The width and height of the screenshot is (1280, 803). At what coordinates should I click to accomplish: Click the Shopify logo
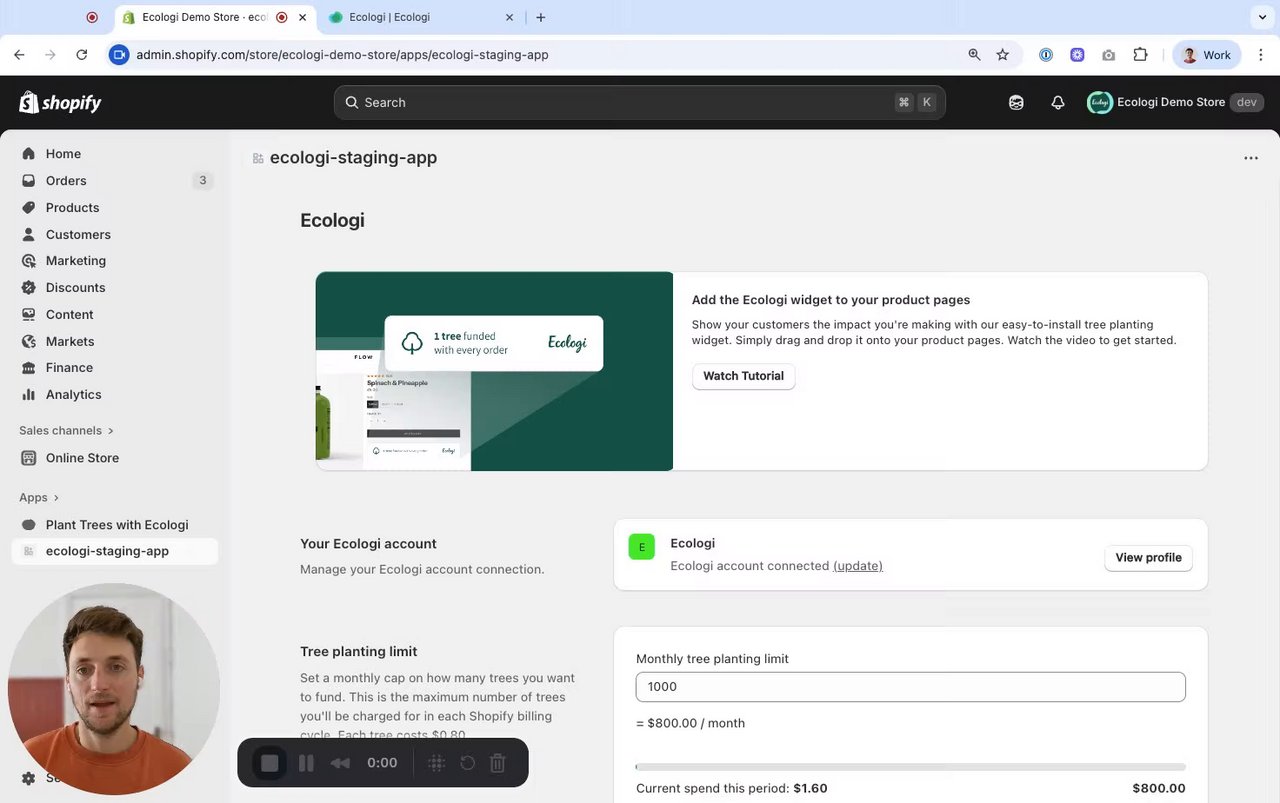tap(60, 102)
